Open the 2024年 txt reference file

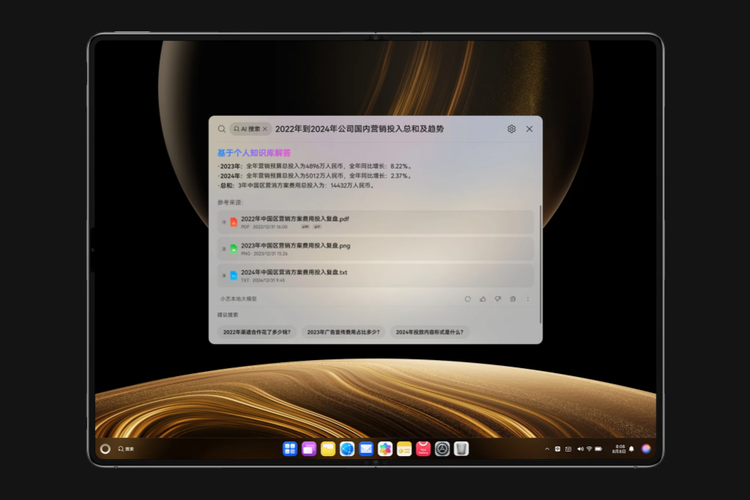(375, 276)
